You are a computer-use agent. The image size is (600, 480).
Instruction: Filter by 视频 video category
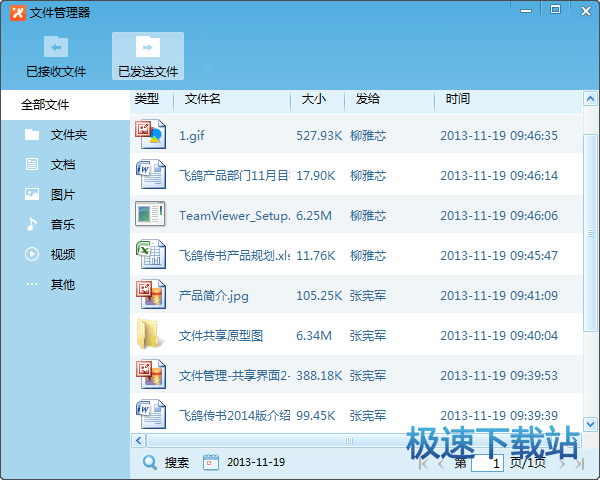click(x=65, y=254)
